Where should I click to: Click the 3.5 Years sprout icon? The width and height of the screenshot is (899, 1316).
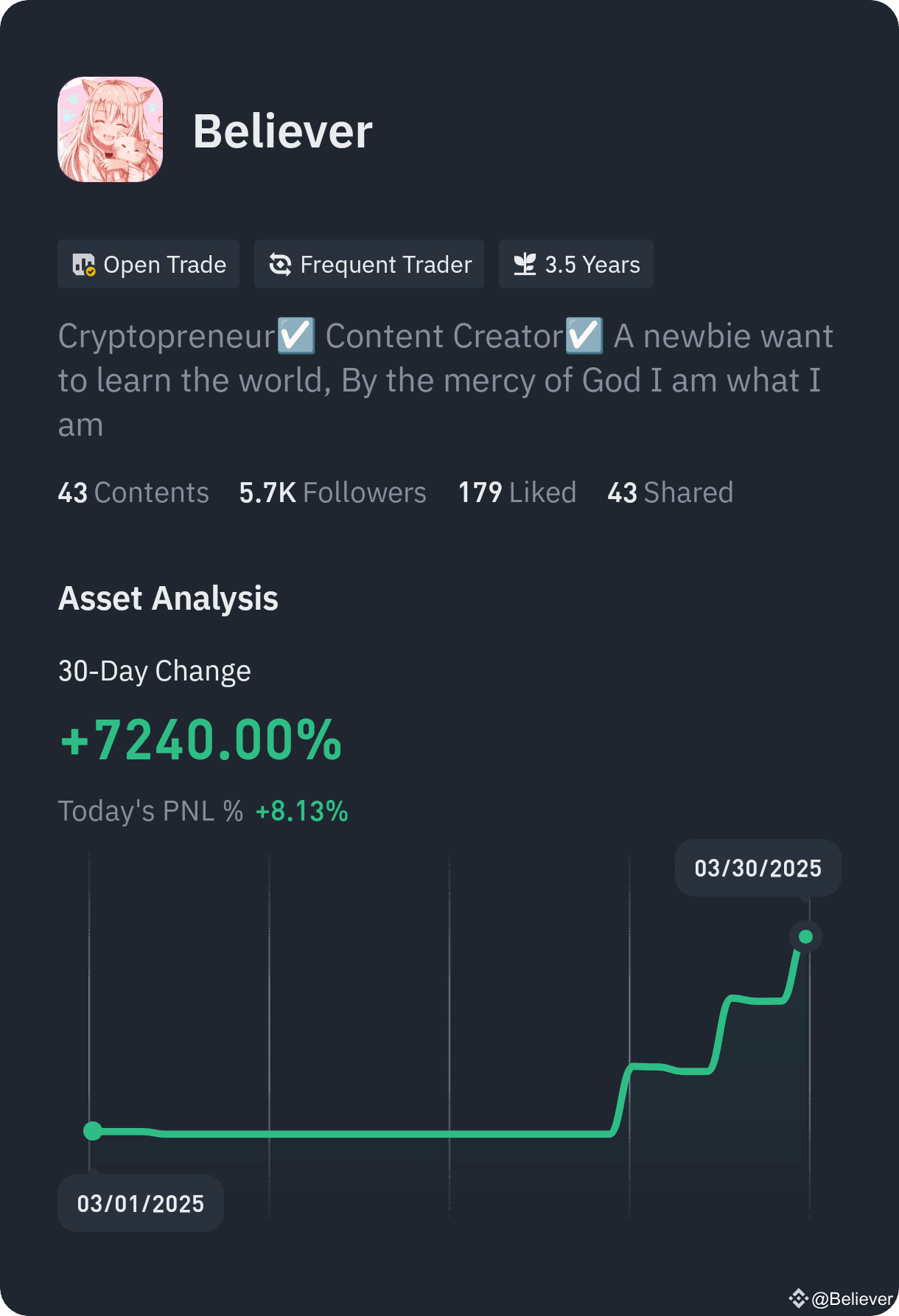(525, 264)
